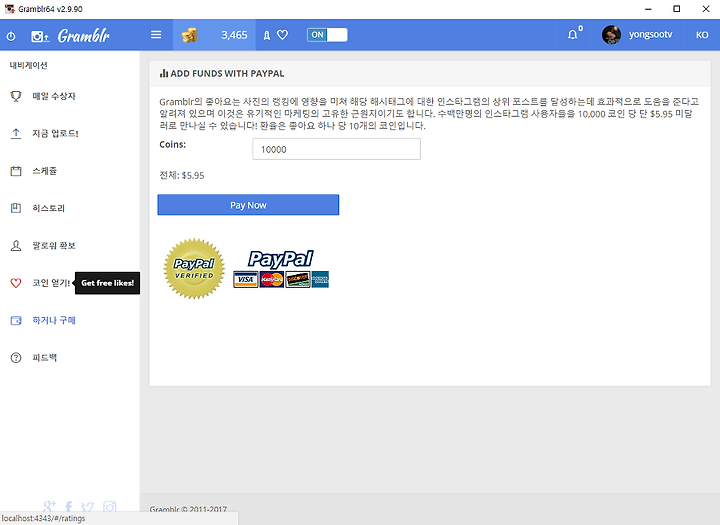The height and width of the screenshot is (525, 720).
Task: Click into the Coins input field
Action: (336, 149)
